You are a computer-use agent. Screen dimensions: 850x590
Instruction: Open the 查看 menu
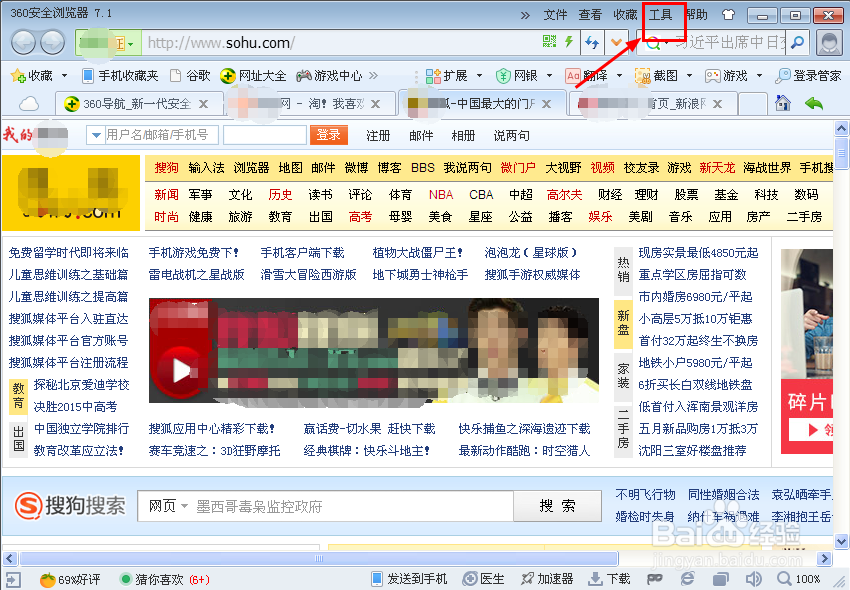pyautogui.click(x=590, y=15)
